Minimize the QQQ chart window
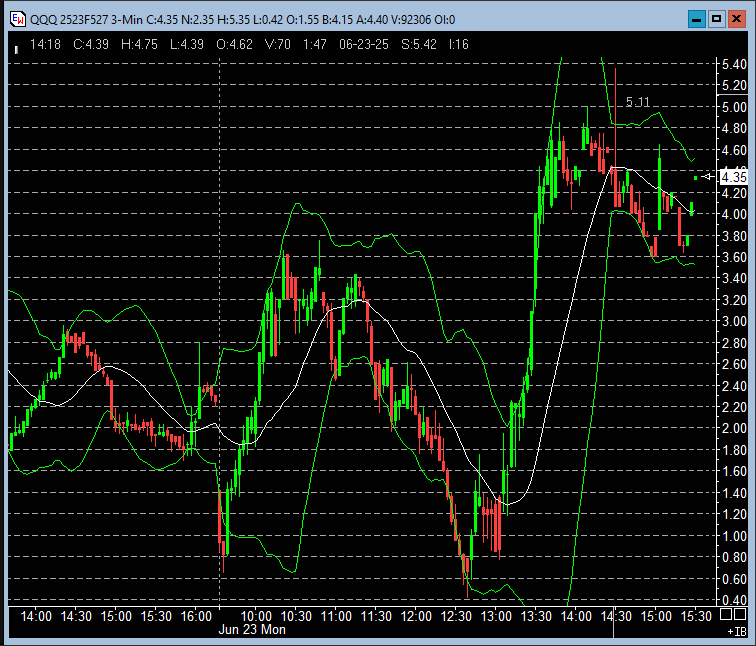 click(x=697, y=19)
